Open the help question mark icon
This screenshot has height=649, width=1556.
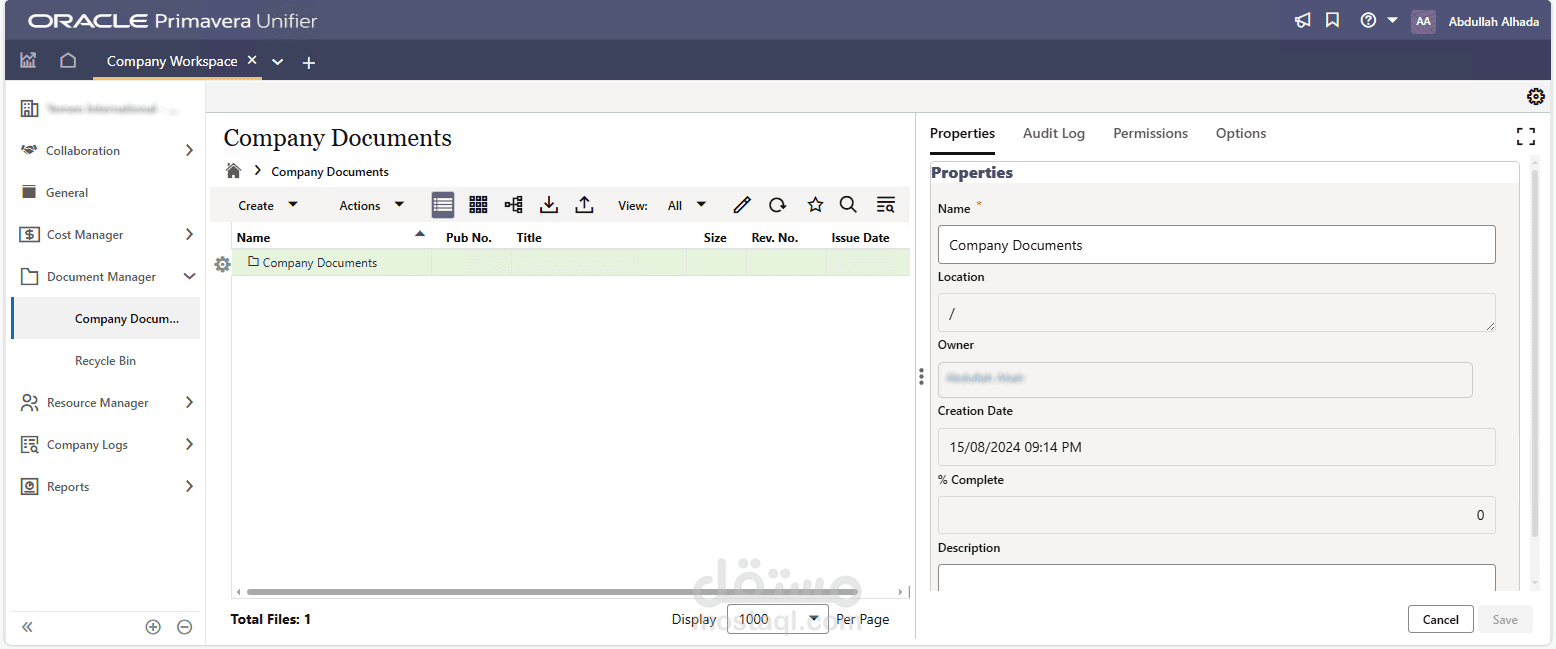tap(1368, 20)
